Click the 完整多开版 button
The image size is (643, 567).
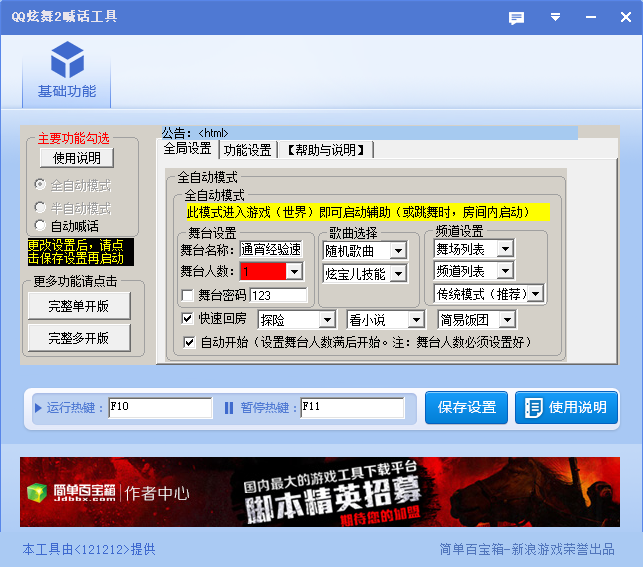coord(79,338)
